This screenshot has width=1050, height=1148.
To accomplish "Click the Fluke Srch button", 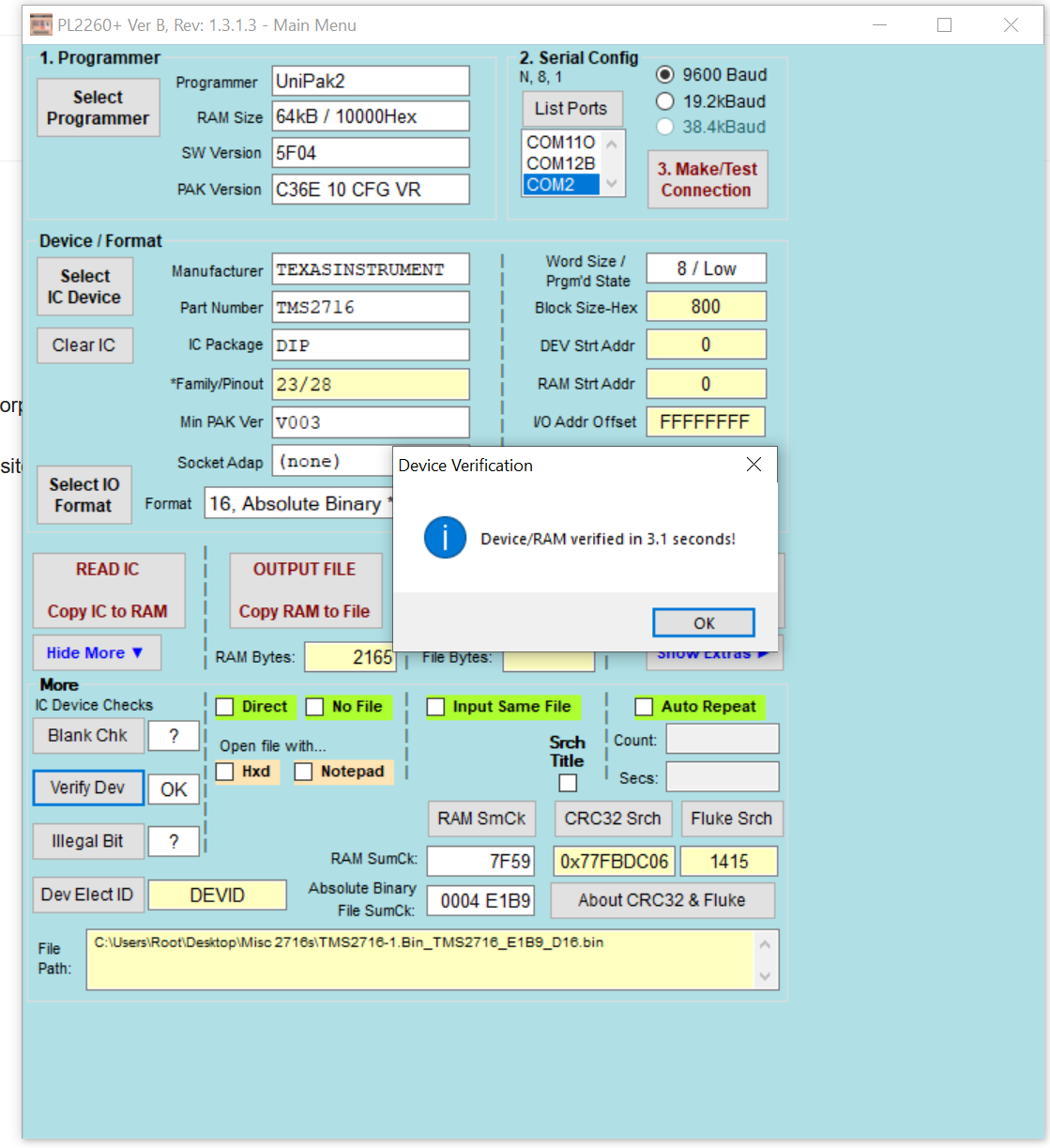I will (x=732, y=819).
